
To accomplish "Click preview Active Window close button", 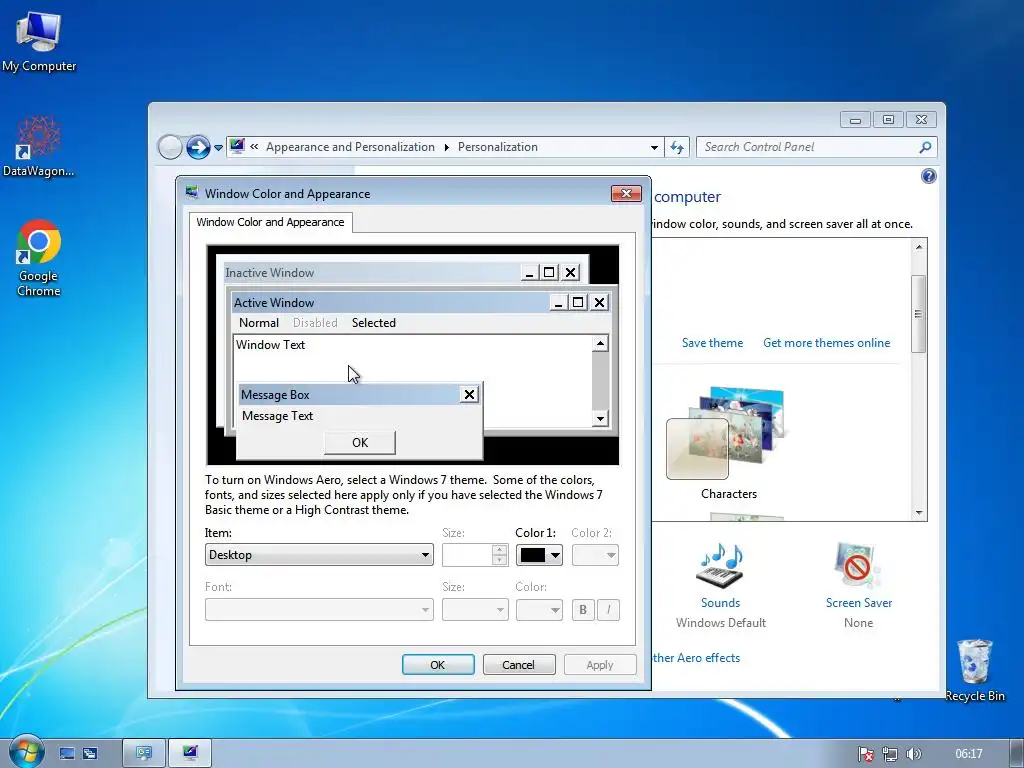I will [x=599, y=302].
